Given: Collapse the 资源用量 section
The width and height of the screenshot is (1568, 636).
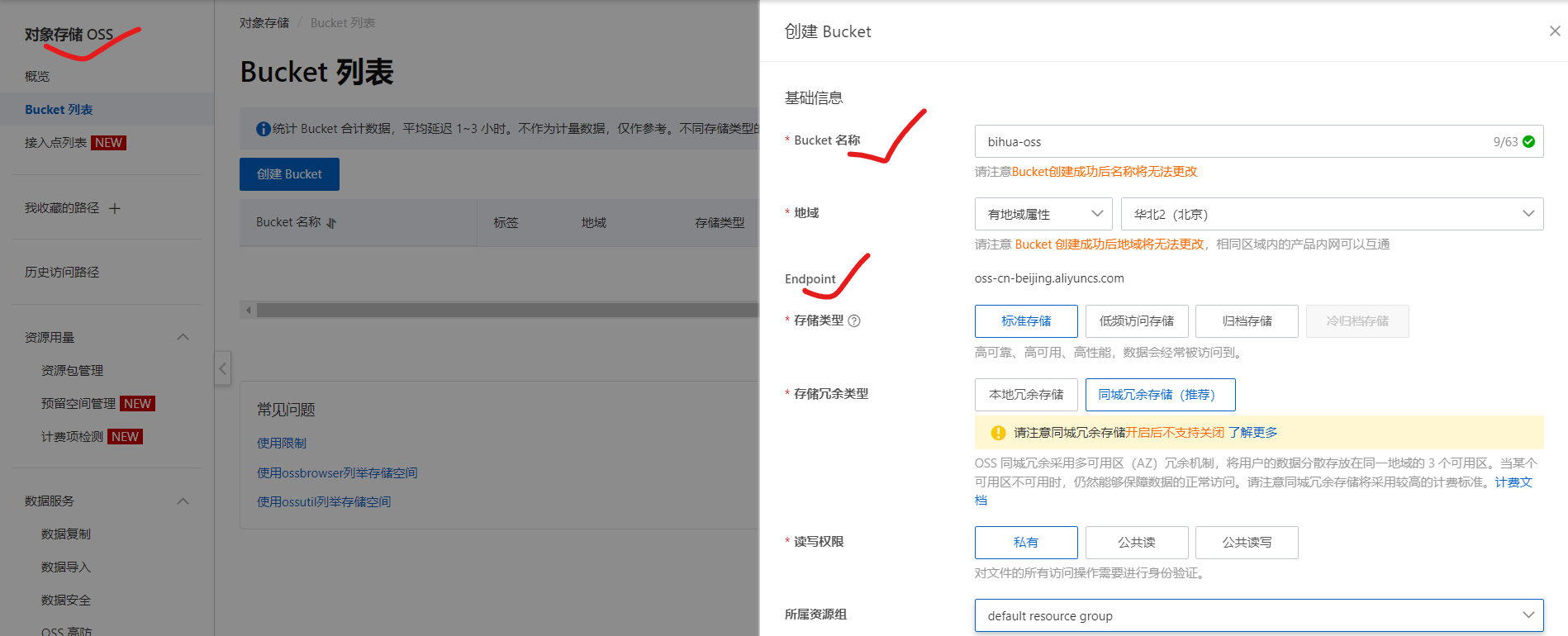Looking at the screenshot, I should [183, 337].
